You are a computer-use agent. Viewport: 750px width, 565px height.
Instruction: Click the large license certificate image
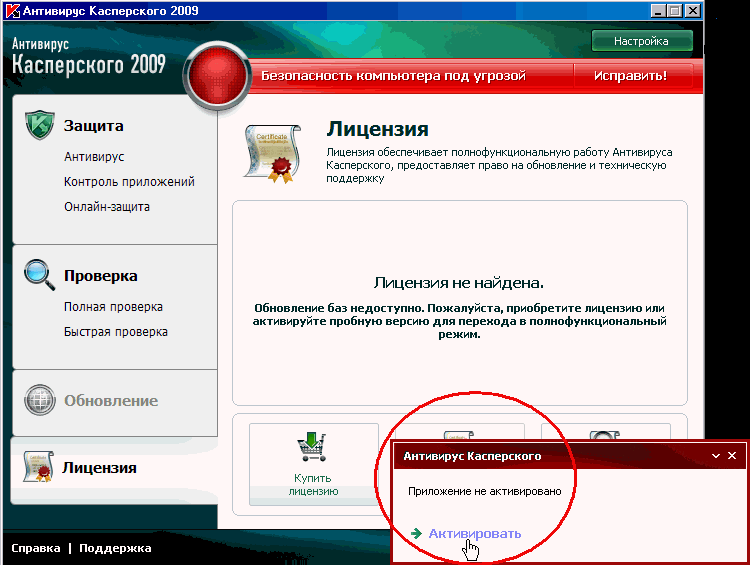(272, 154)
